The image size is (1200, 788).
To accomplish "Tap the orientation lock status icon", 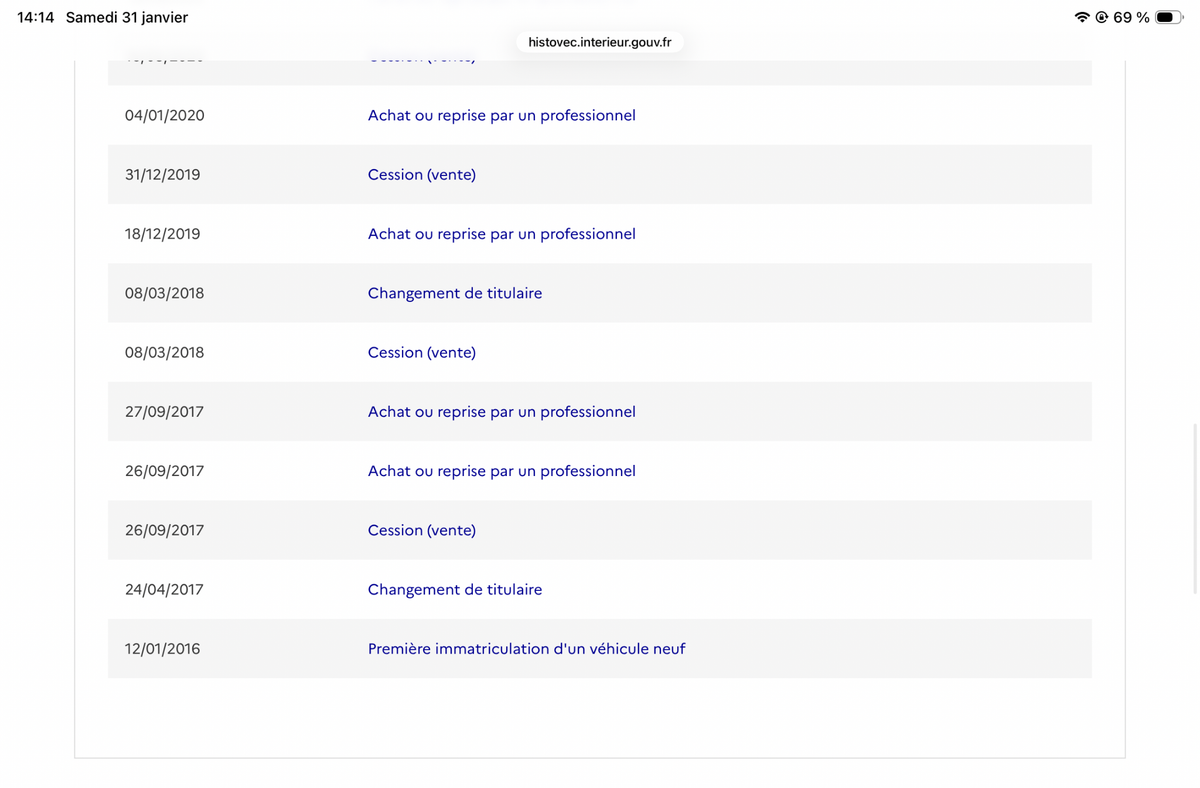I will tap(1102, 18).
